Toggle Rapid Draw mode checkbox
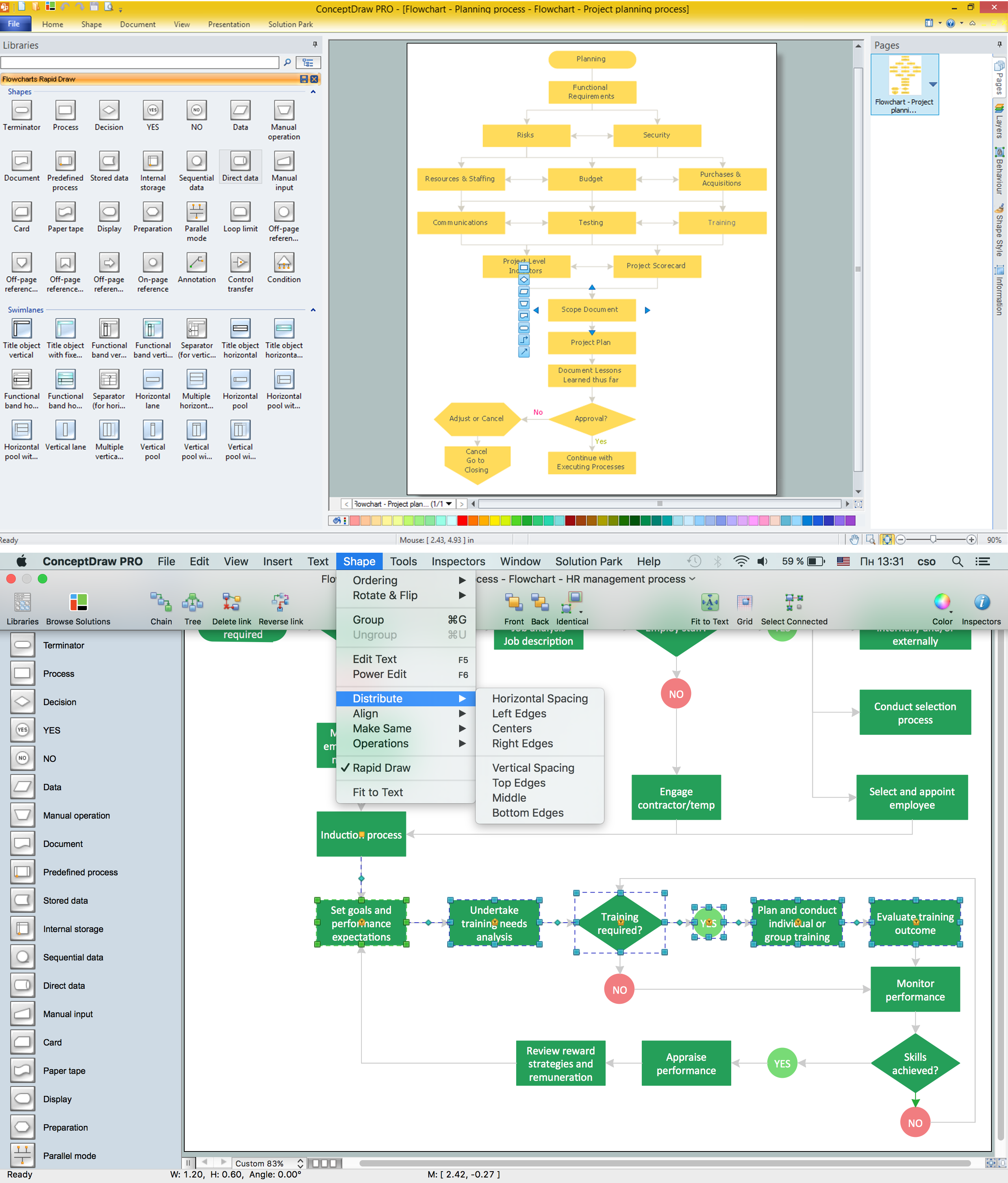Image resolution: width=1008 pixels, height=1183 pixels. click(x=384, y=767)
